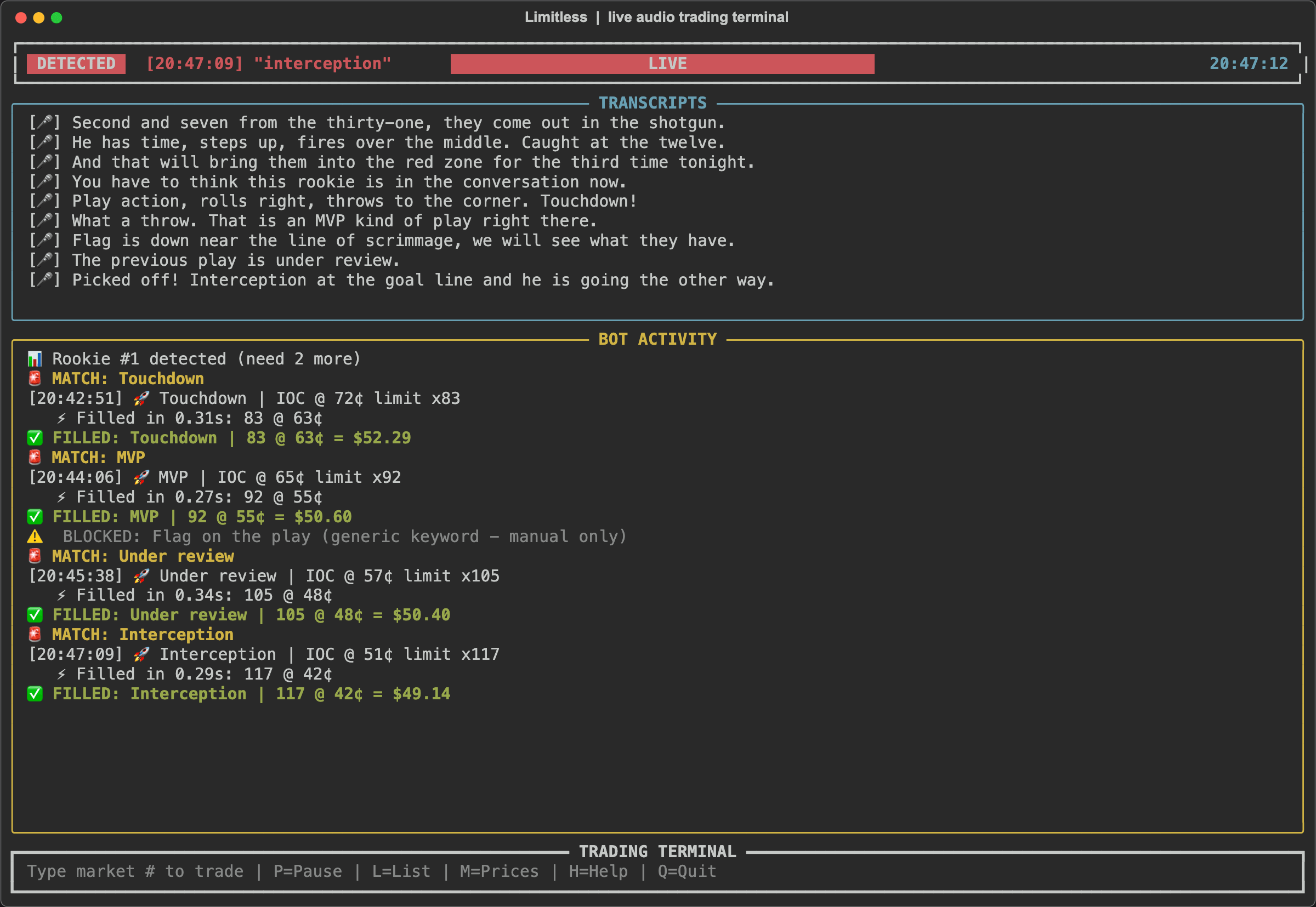Click the green check icon beside FILLED: Interception
Viewport: 1316px width, 907px height.
tap(35, 694)
